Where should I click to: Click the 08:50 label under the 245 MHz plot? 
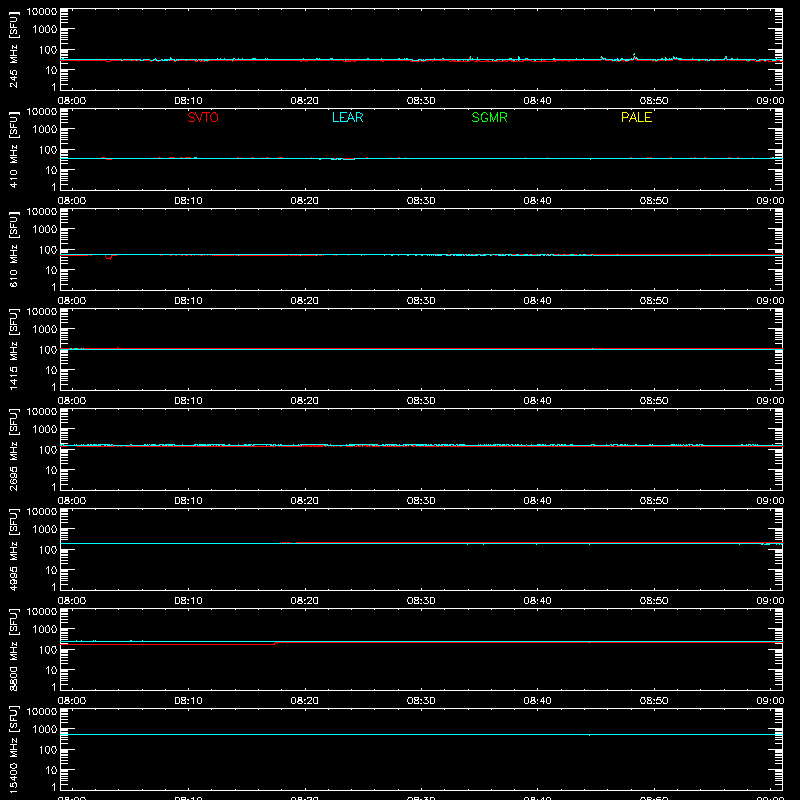(654, 101)
